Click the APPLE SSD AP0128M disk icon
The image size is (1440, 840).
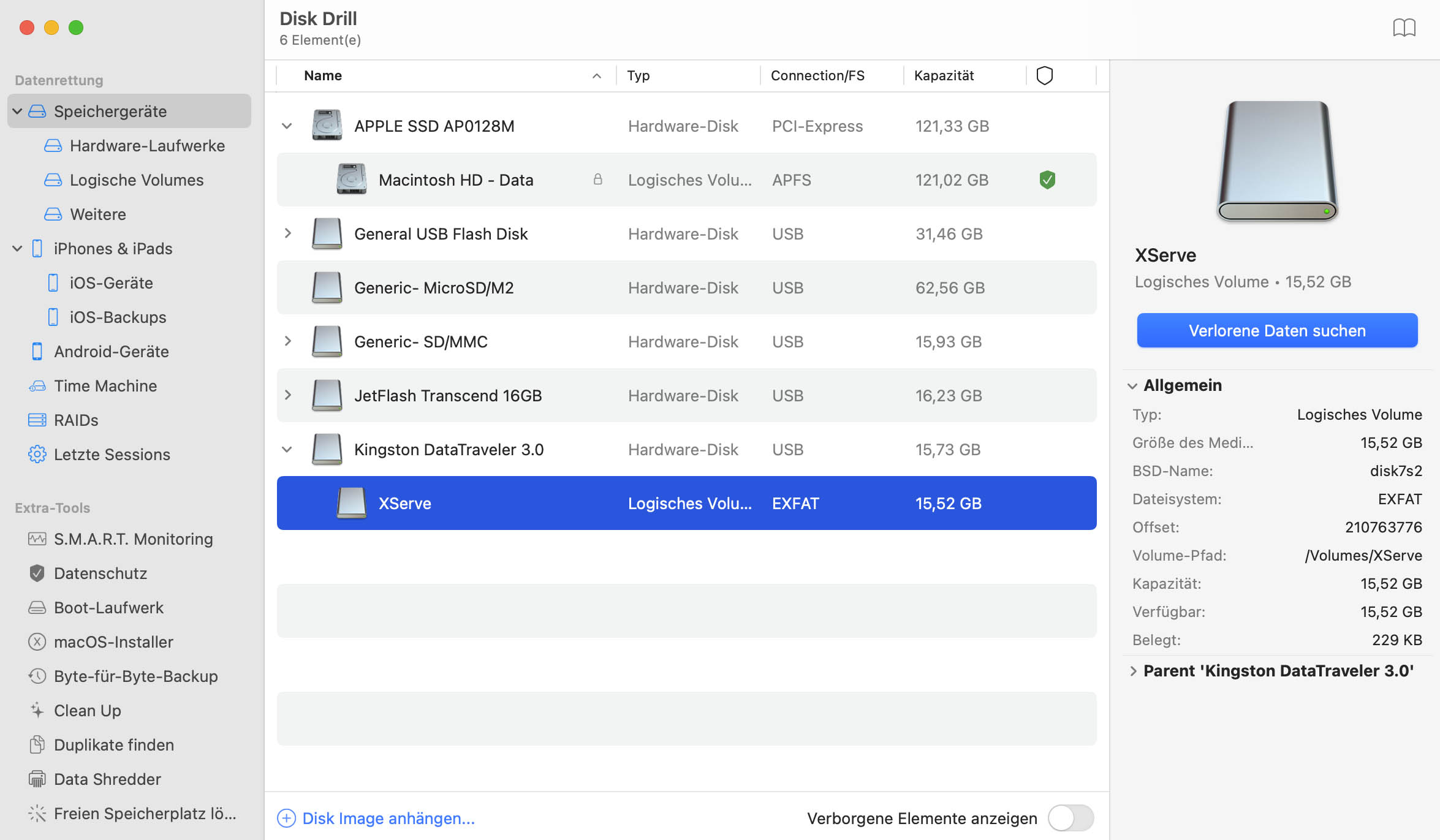click(327, 126)
